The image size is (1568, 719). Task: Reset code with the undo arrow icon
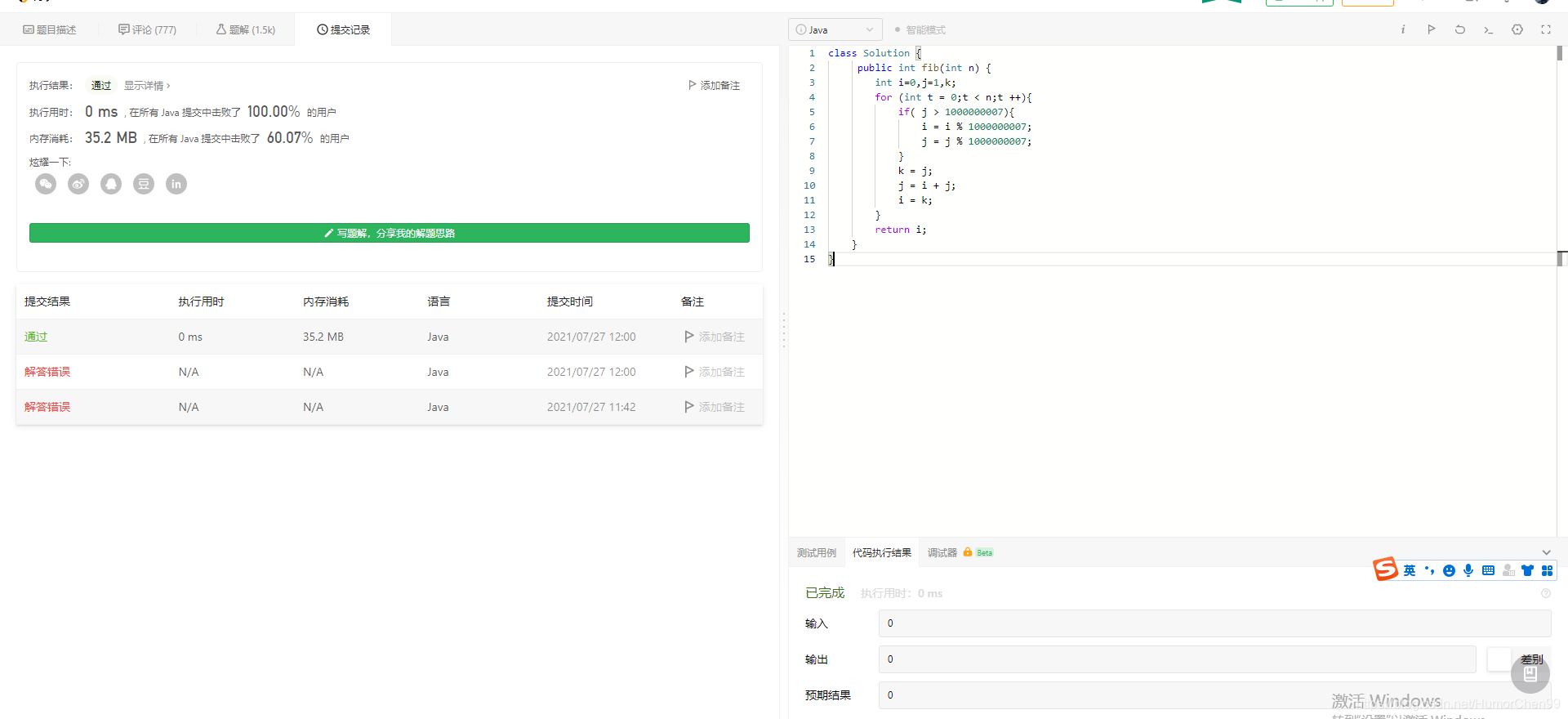1460,29
